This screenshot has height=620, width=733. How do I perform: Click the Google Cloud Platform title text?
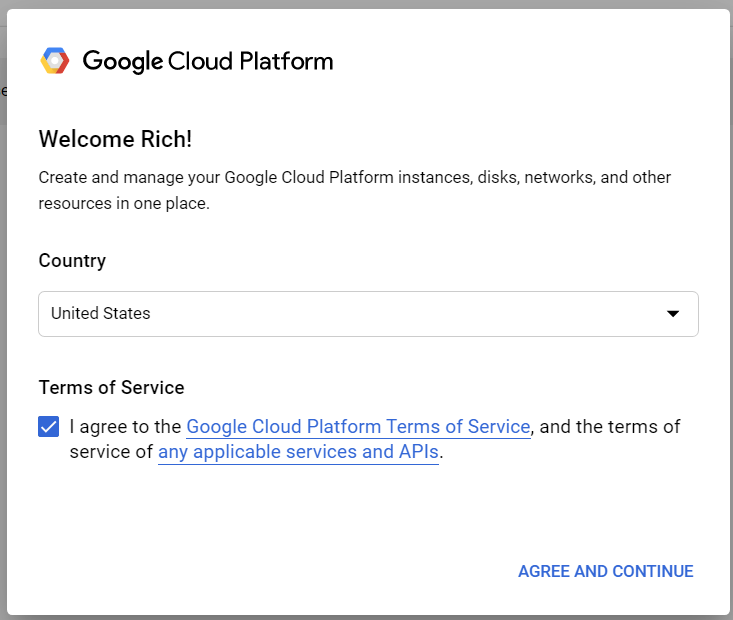(x=208, y=61)
